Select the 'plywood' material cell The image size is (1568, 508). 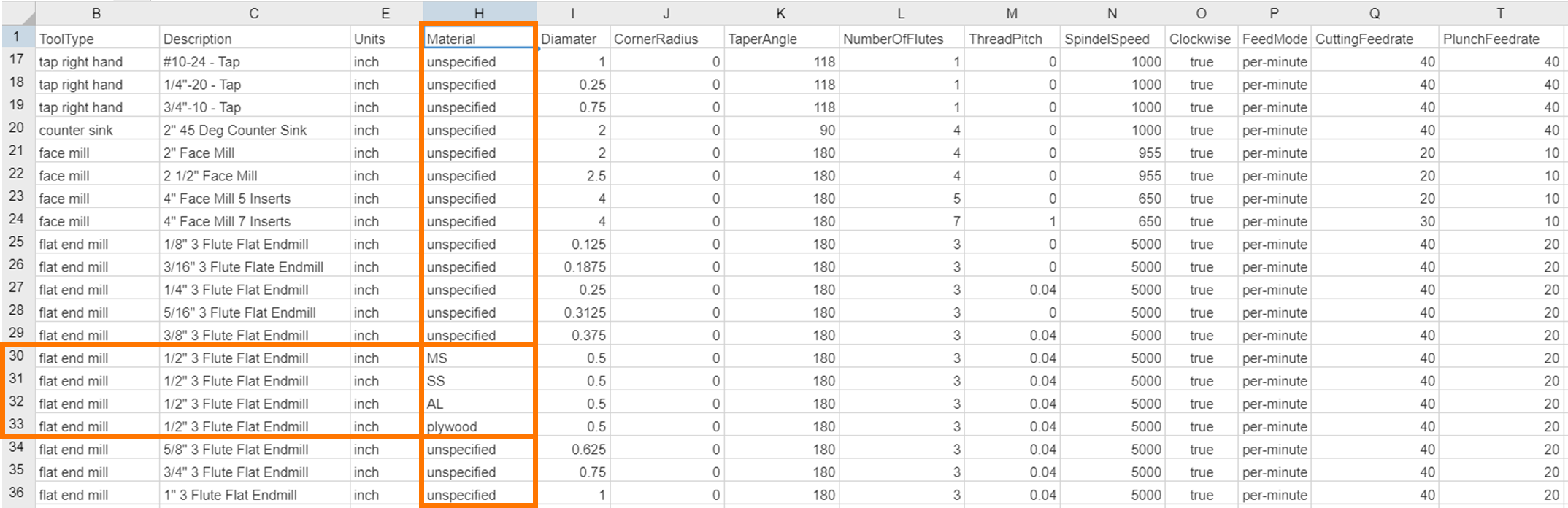(479, 426)
